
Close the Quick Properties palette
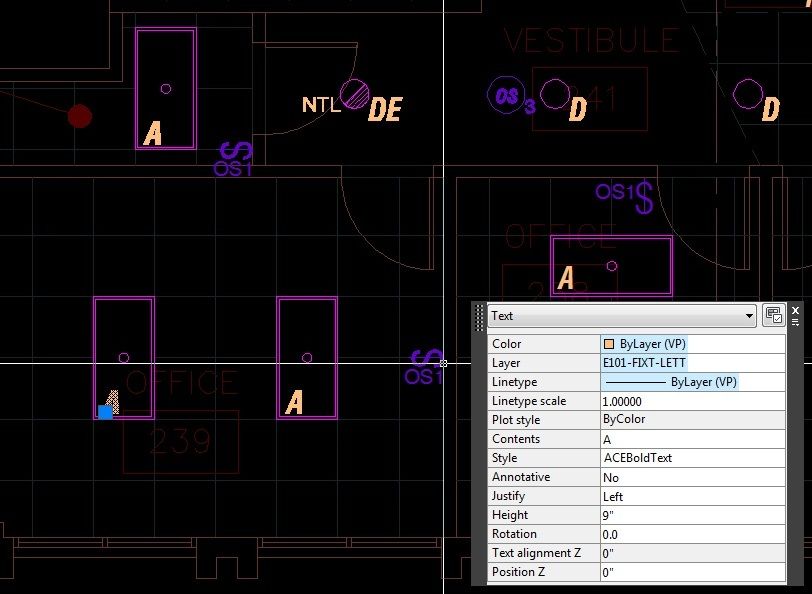point(795,308)
